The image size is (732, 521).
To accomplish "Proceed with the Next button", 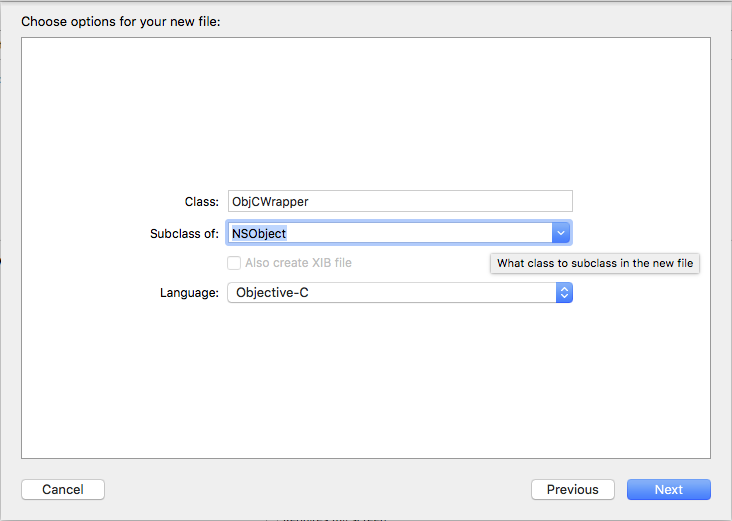I will (x=668, y=490).
